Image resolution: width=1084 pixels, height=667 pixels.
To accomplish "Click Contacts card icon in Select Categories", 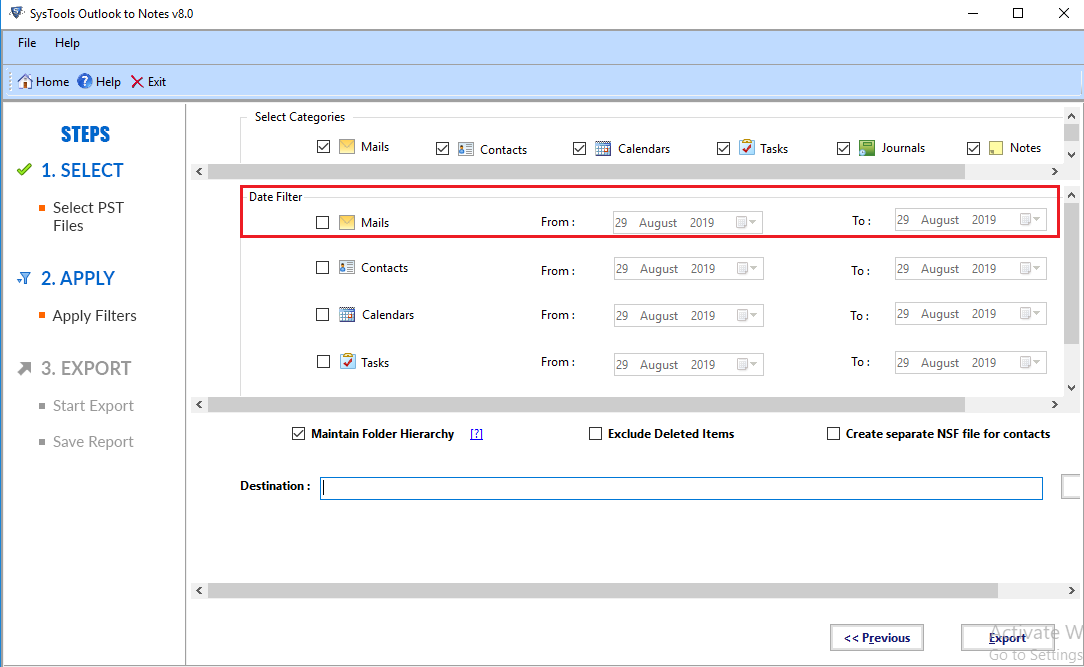I will [x=466, y=149].
